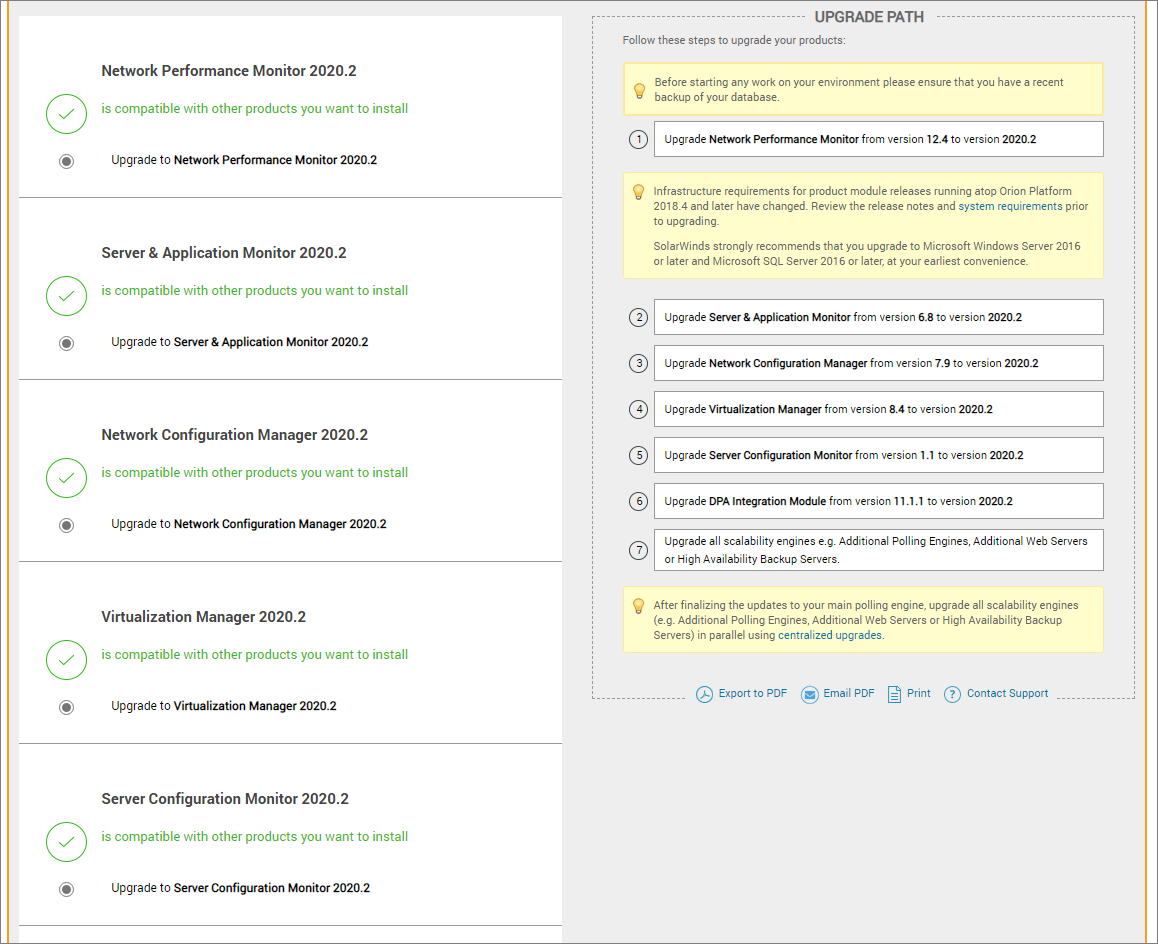Select Upgrade to Virtualization Manager 2020.2 radio
Image resolution: width=1158 pixels, height=944 pixels.
66,707
